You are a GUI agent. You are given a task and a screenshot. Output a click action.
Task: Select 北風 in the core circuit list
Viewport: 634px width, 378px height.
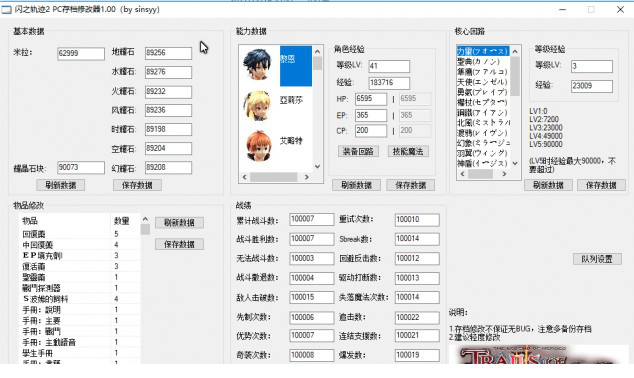[x=482, y=122]
